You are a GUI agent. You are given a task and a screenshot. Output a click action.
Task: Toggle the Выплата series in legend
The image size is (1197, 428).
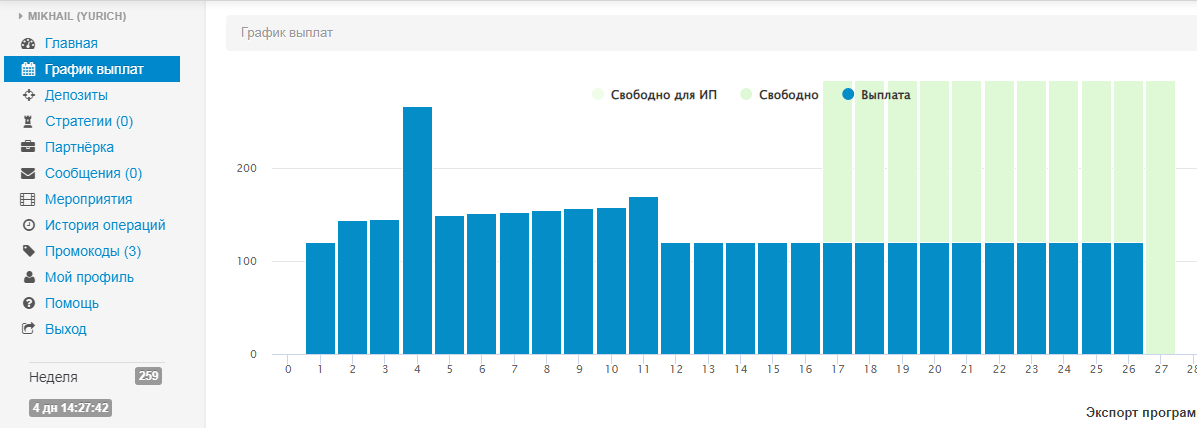point(885,95)
